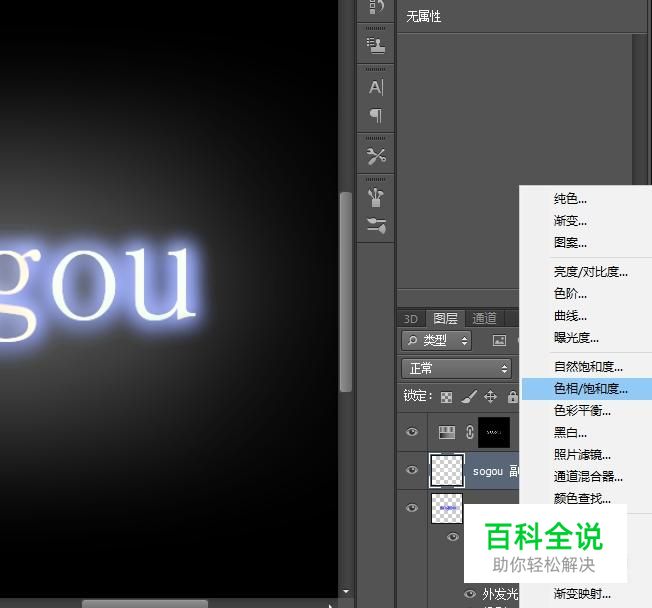
Task: Choose 渐变映射... adjustment
Action: coord(582,594)
